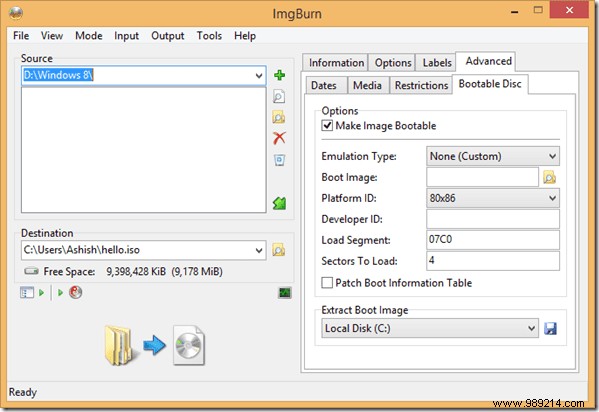Screen dimensions: 599x412
Task: Expand the Destination path dropdown
Action: point(259,250)
